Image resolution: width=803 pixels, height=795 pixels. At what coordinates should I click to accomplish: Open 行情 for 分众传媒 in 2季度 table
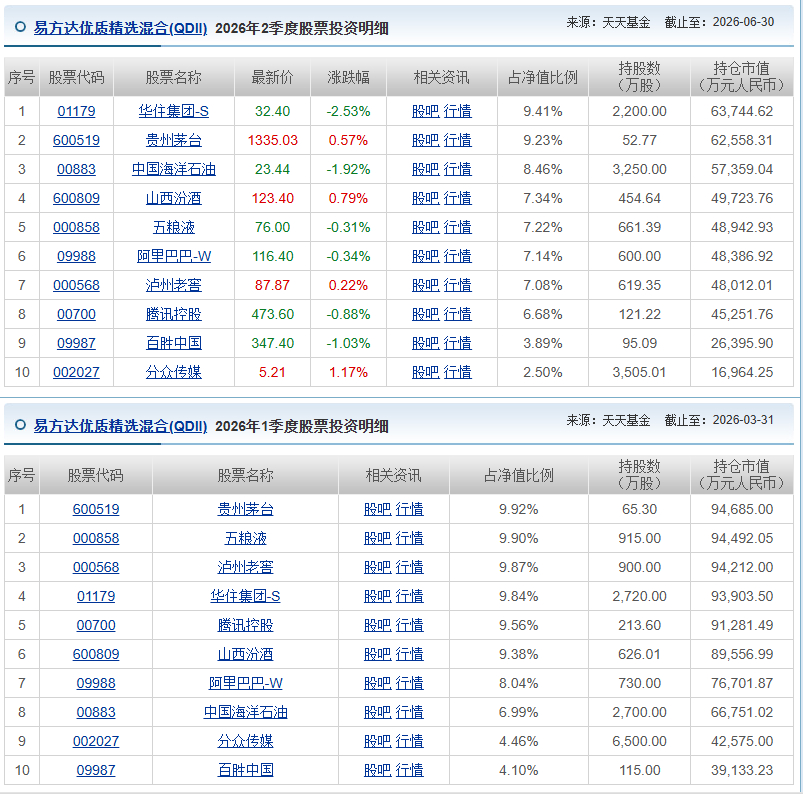[x=457, y=372]
